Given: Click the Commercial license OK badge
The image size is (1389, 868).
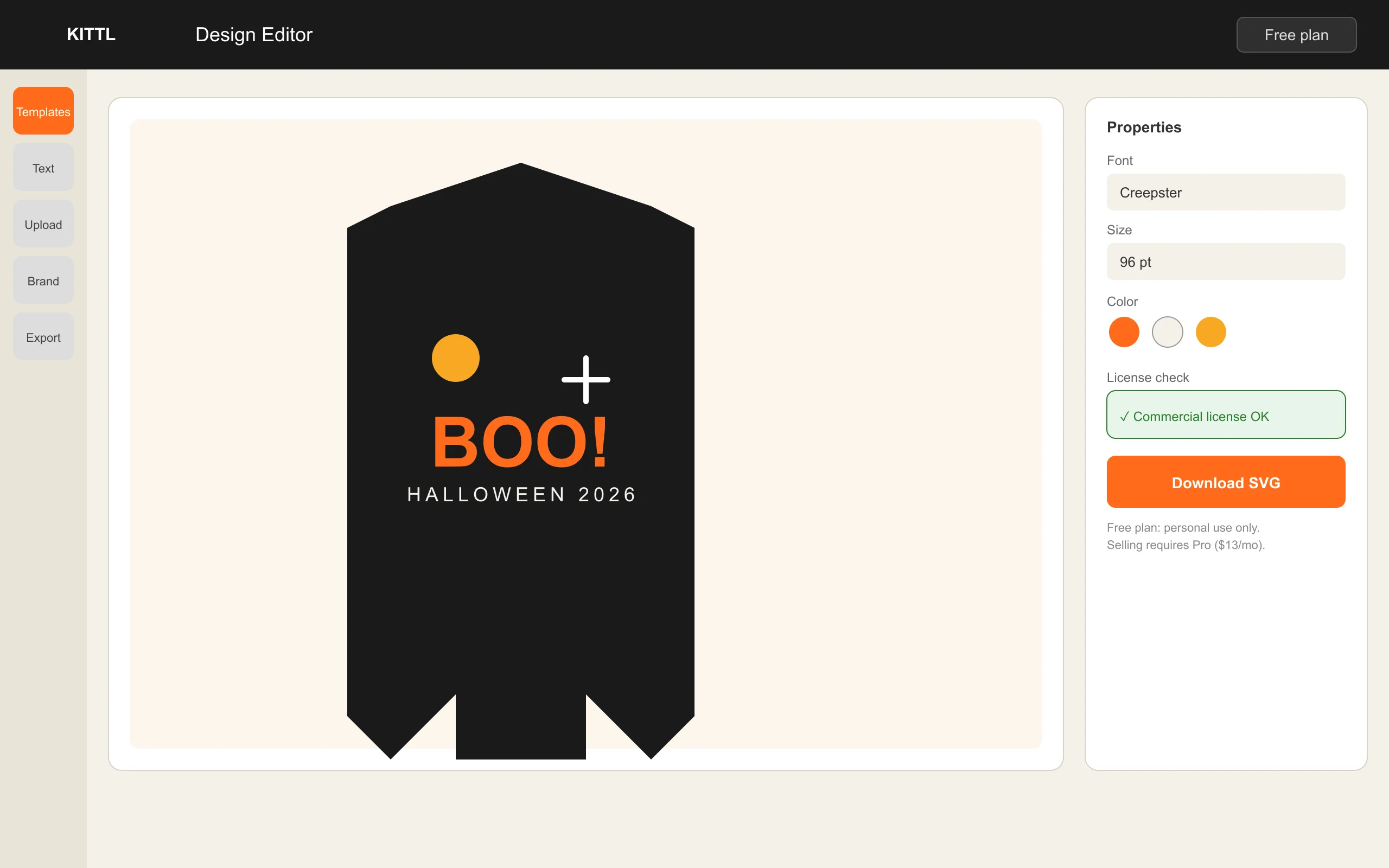Looking at the screenshot, I should coord(1226,414).
